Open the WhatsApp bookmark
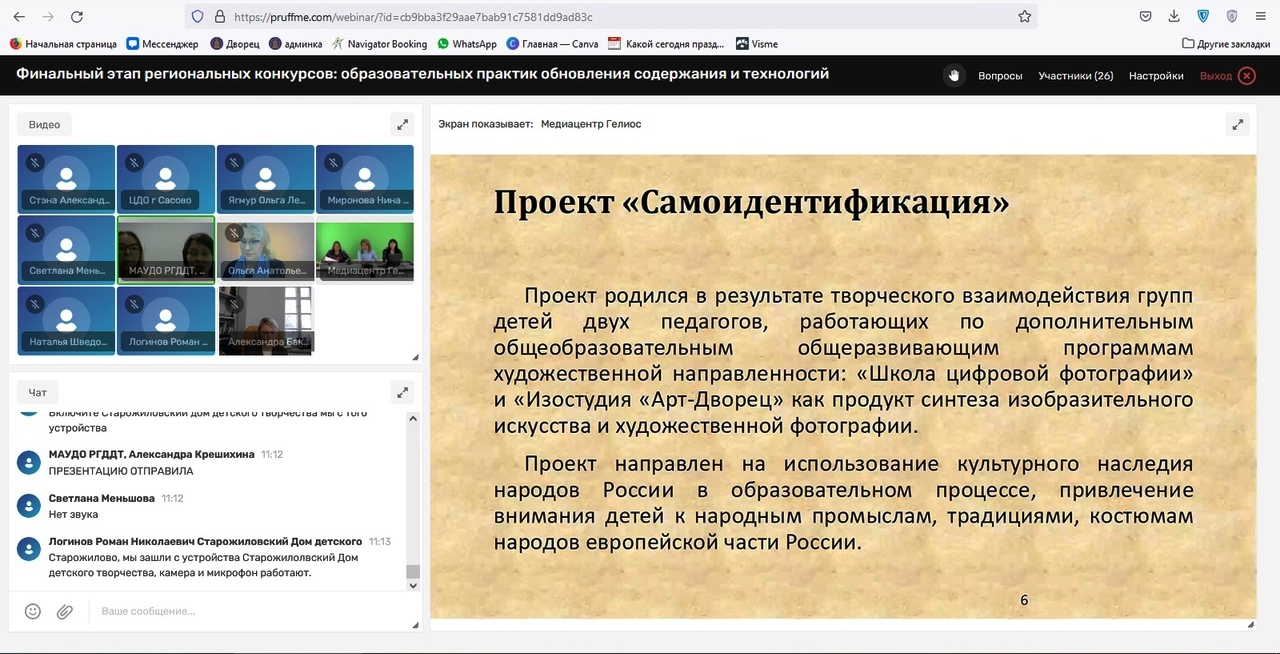The image size is (1280, 654). coord(466,44)
